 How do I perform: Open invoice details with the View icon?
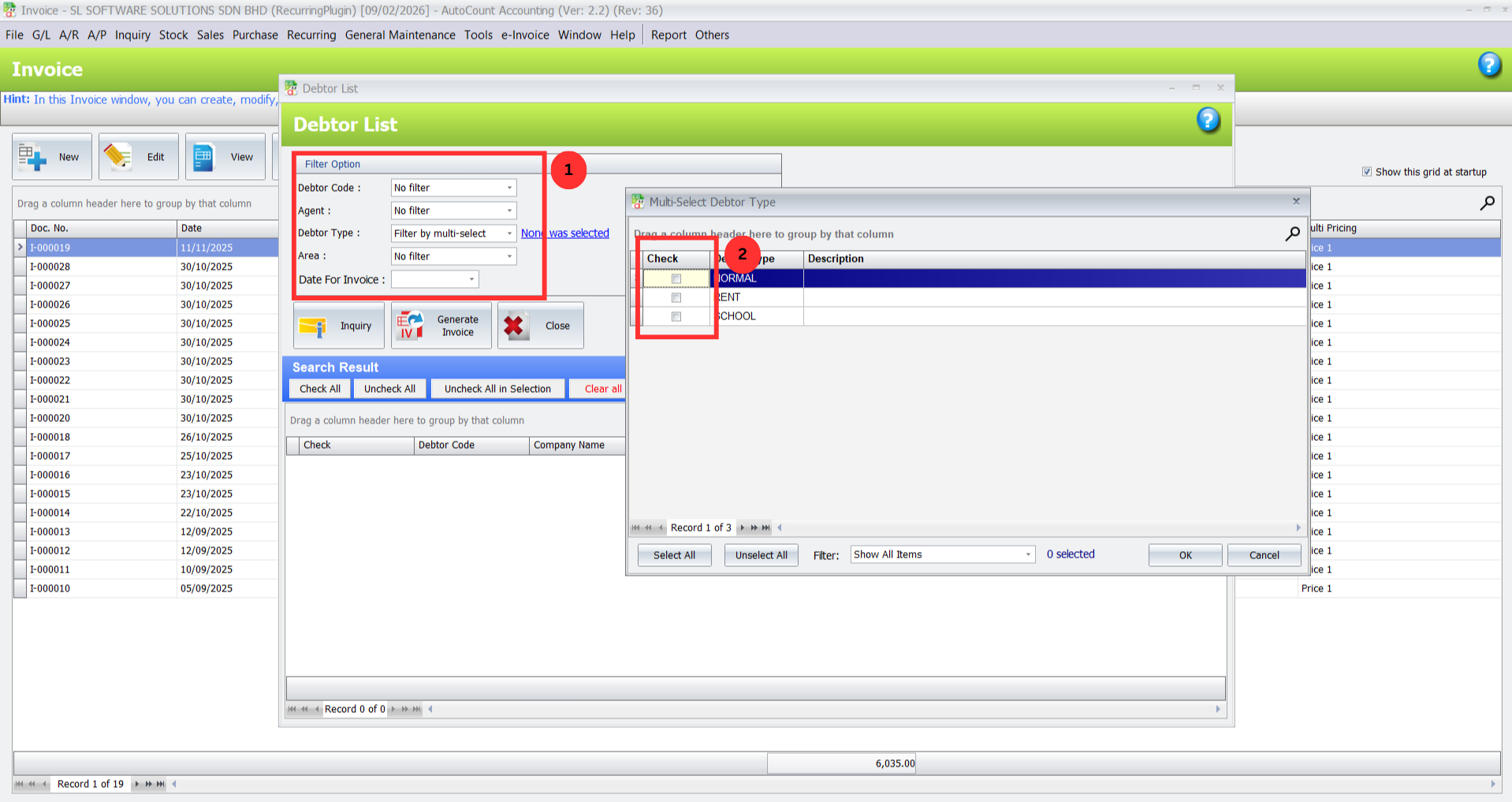[225, 156]
